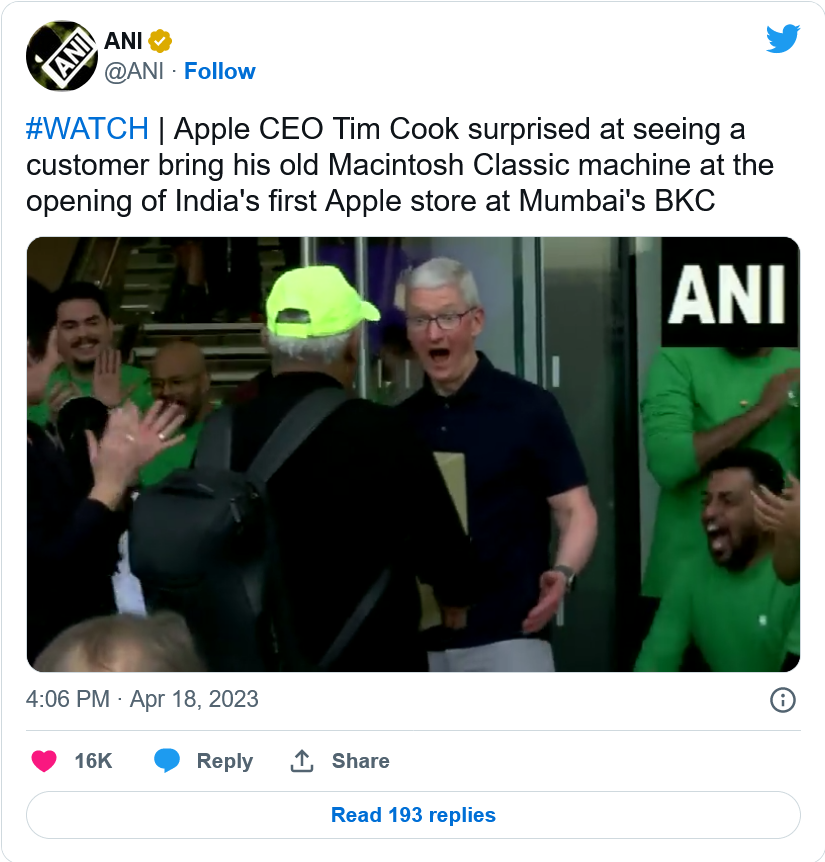Open the 4:06 PM timestamp link
This screenshot has height=862, width=825.
click(68, 699)
